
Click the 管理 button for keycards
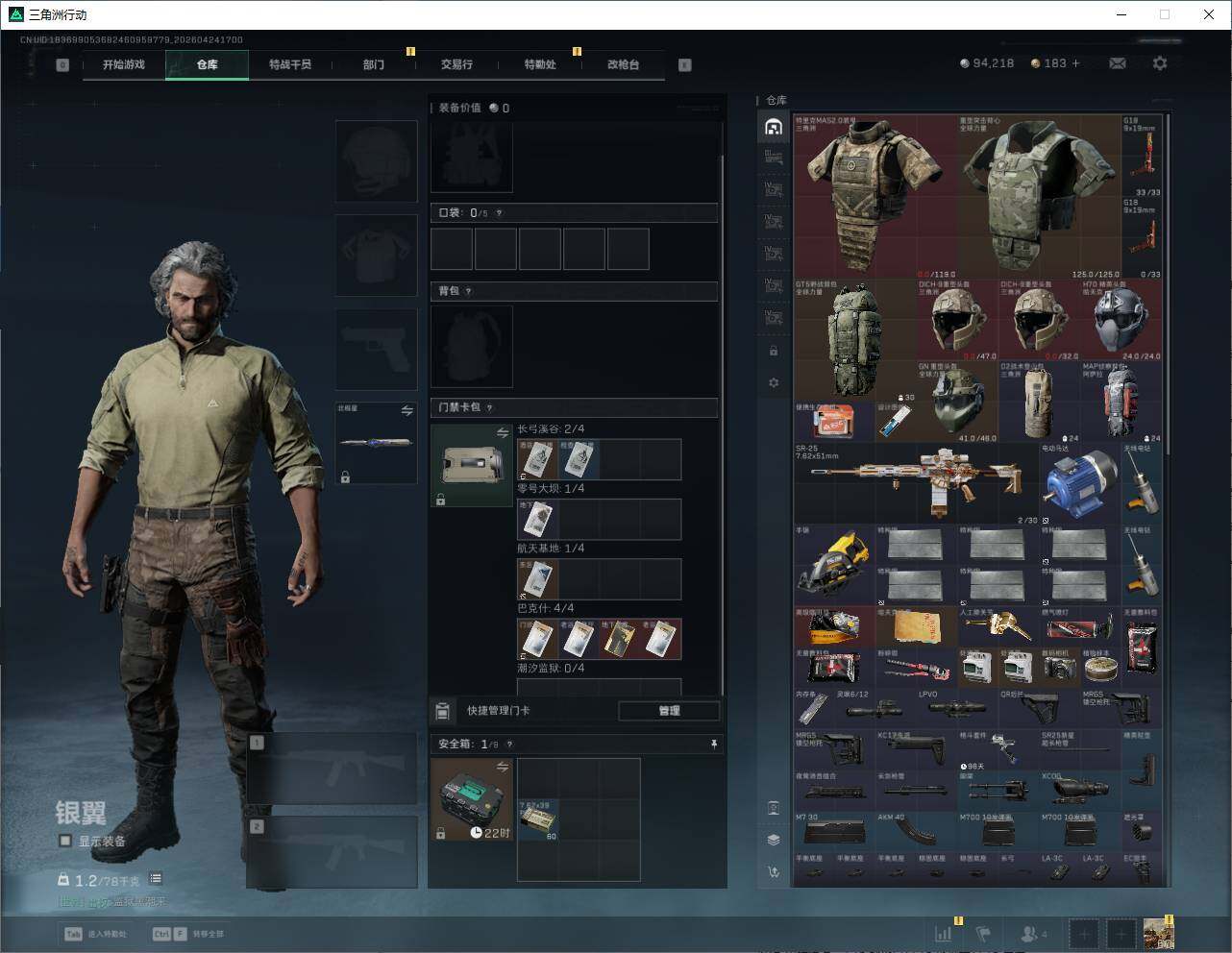pos(669,711)
